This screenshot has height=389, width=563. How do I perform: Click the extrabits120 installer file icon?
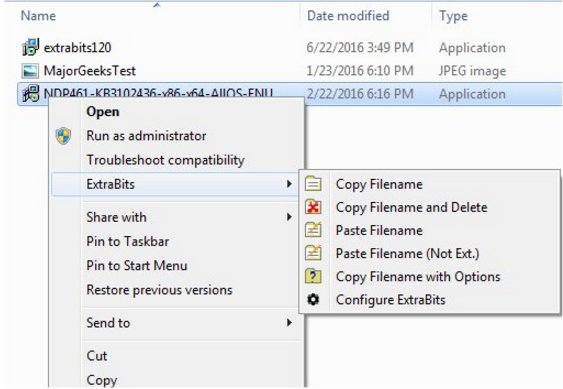click(31, 47)
